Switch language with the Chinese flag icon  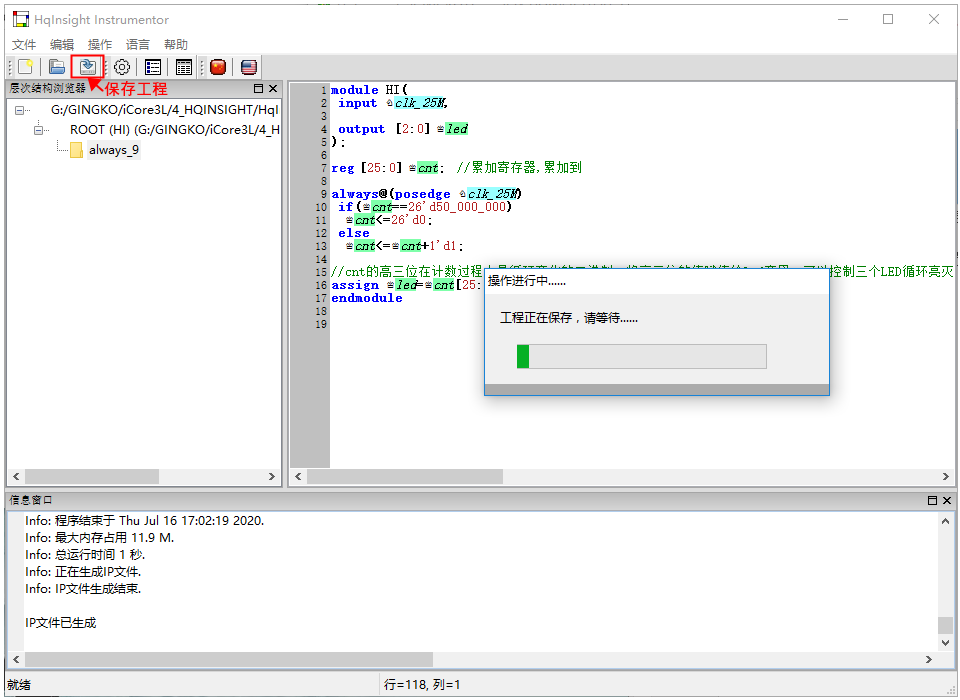218,67
